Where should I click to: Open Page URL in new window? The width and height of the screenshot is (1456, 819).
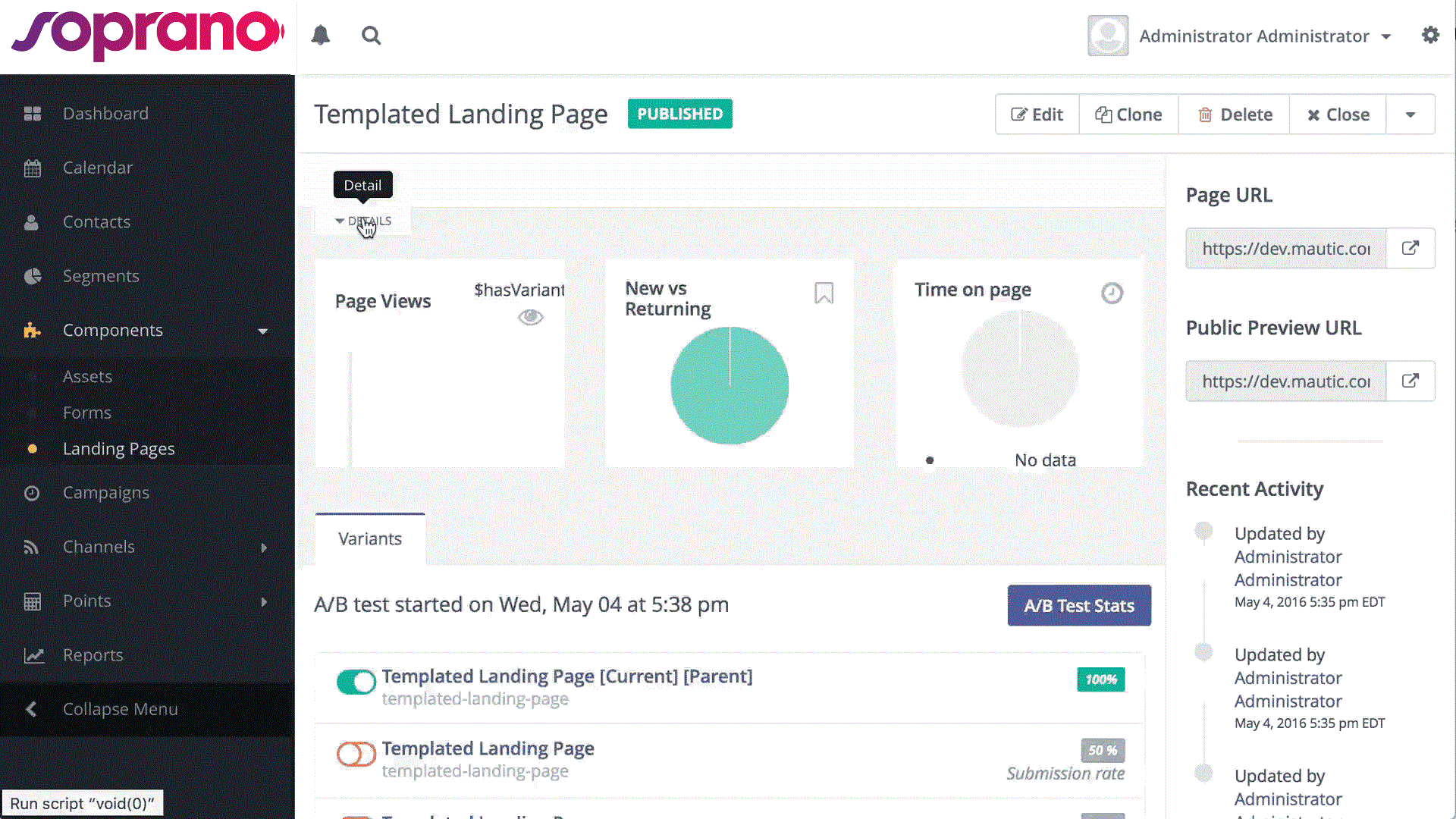click(x=1410, y=249)
